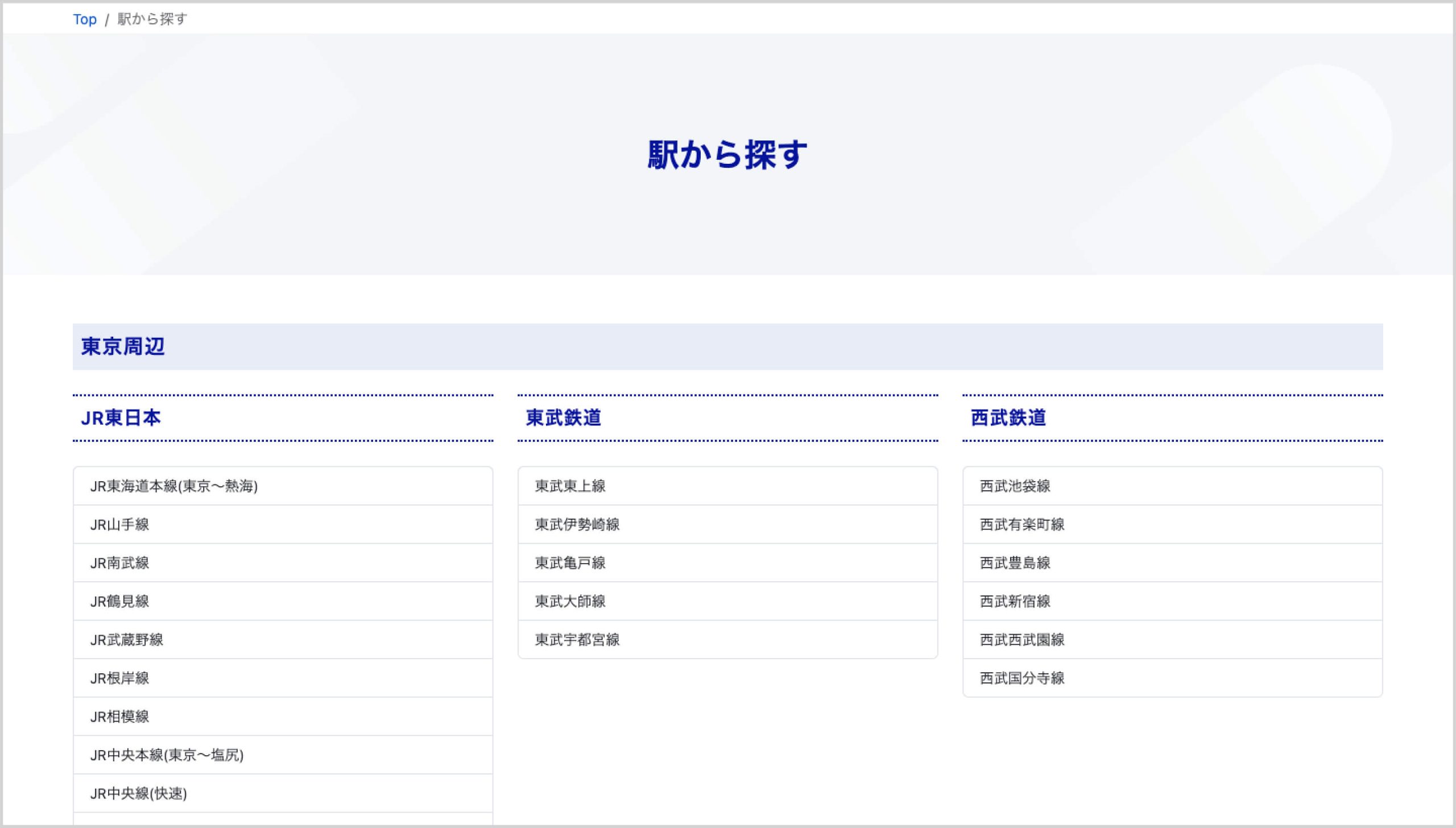Screen dimensions: 1456x828
Task: Open 西武池袋線 line
Action: (1172, 486)
